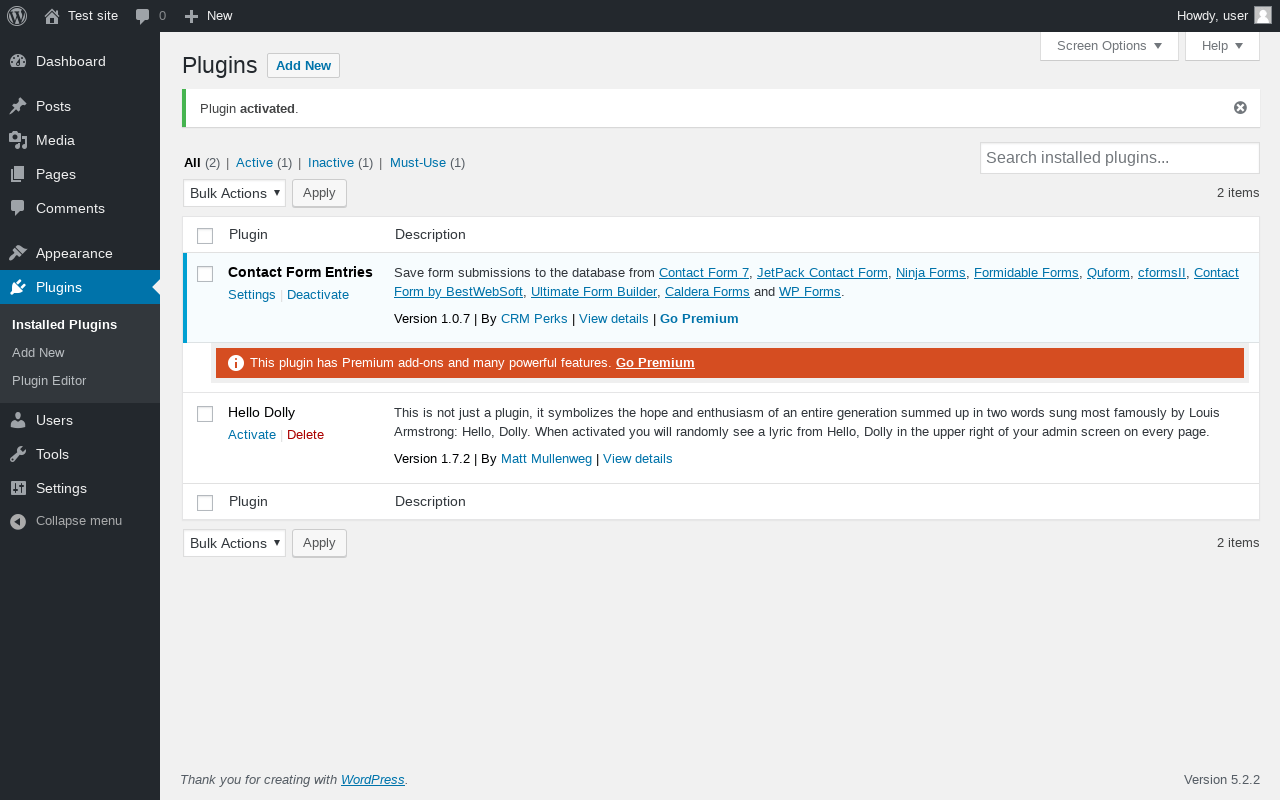The height and width of the screenshot is (800, 1280).
Task: Open the Formidable Forms link
Action: tap(1026, 273)
